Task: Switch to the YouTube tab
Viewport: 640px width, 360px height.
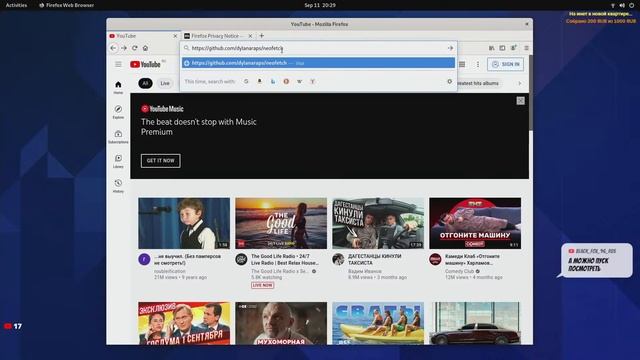Action: point(144,36)
